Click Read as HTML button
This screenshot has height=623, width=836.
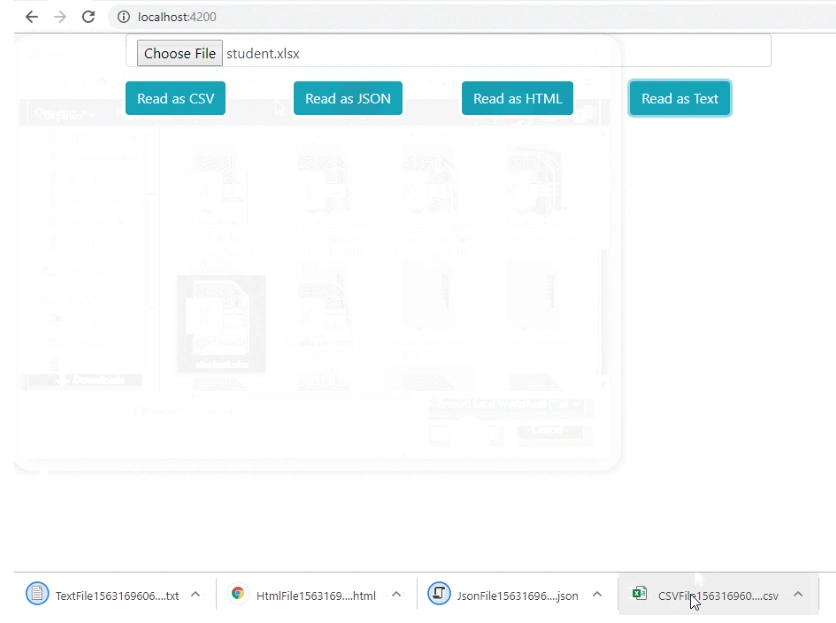click(x=517, y=98)
